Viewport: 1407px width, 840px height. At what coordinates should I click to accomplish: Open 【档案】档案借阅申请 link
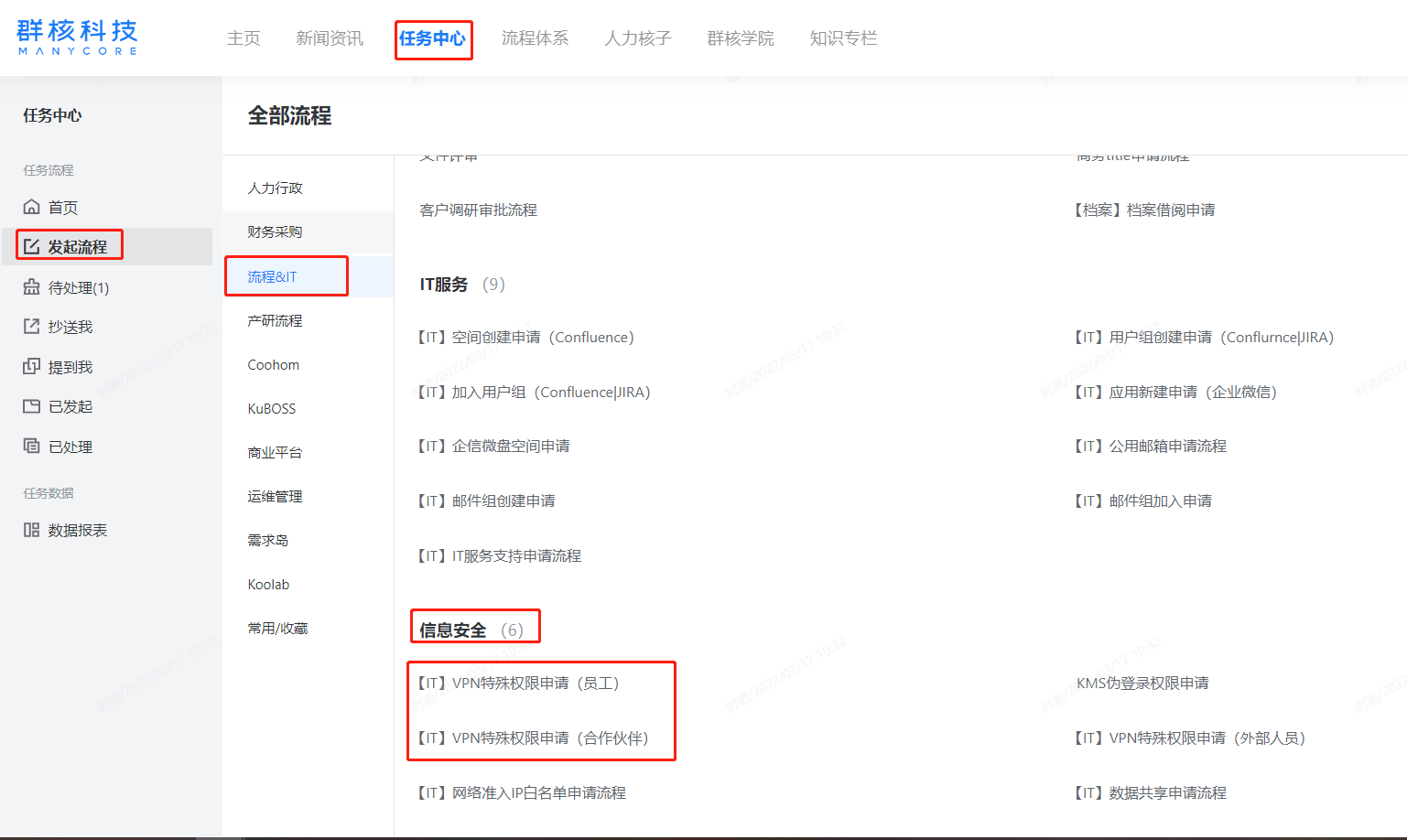pos(1144,210)
